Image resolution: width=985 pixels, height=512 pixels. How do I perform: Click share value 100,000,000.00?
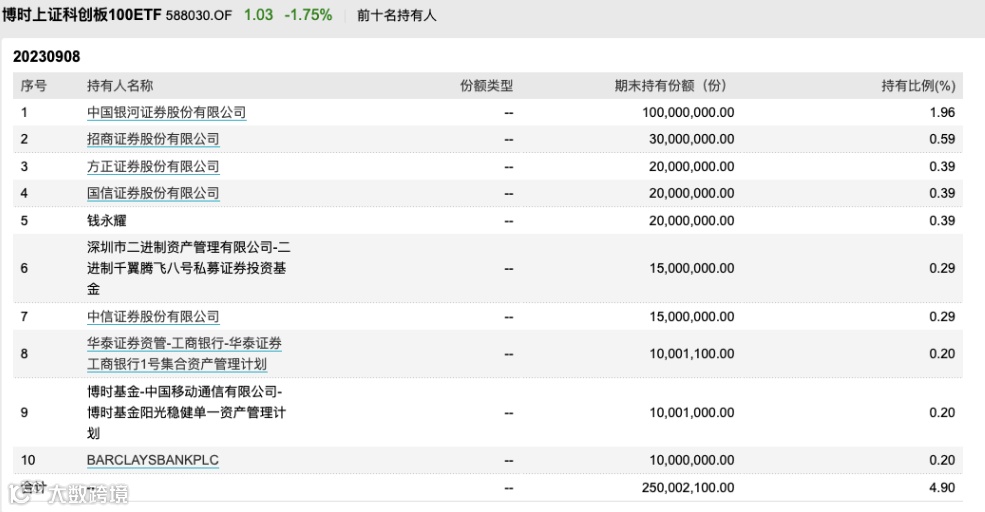pyautogui.click(x=688, y=112)
